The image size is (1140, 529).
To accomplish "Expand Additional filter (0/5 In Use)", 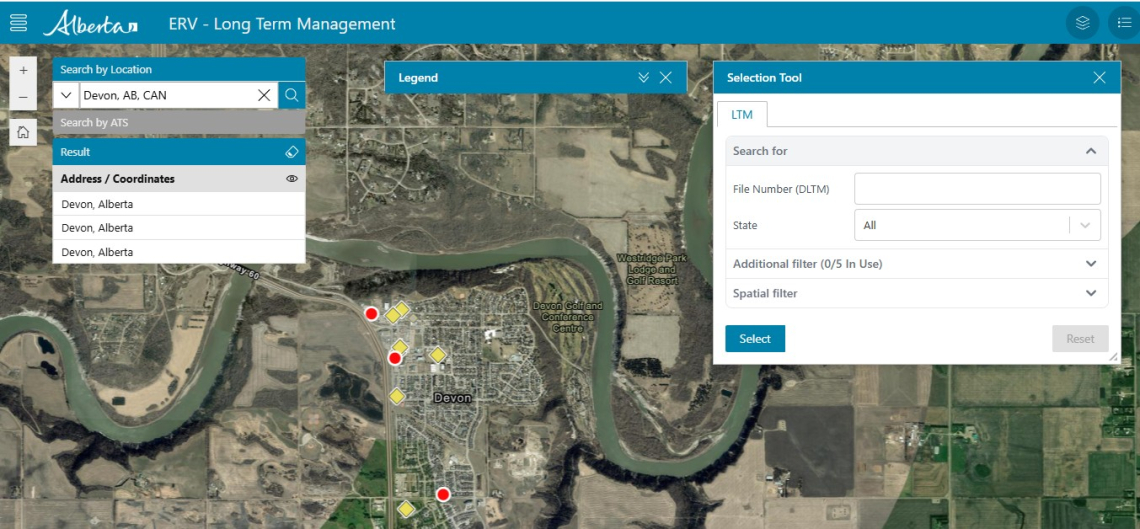I will pyautogui.click(x=917, y=264).
